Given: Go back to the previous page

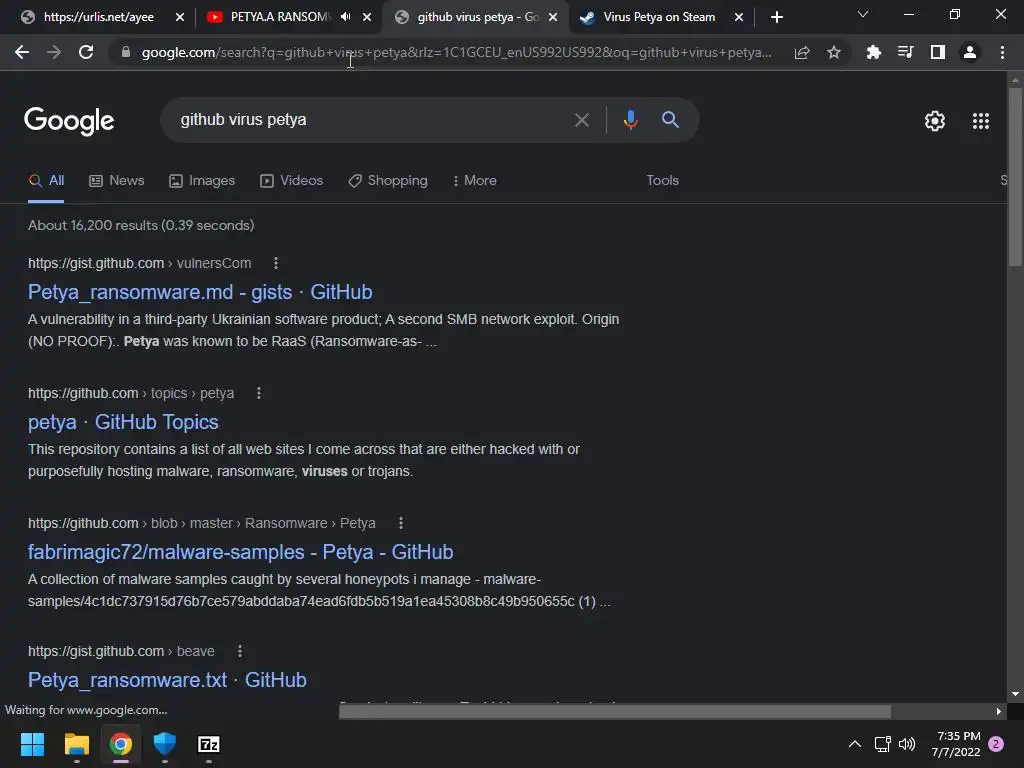Looking at the screenshot, I should (x=22, y=52).
